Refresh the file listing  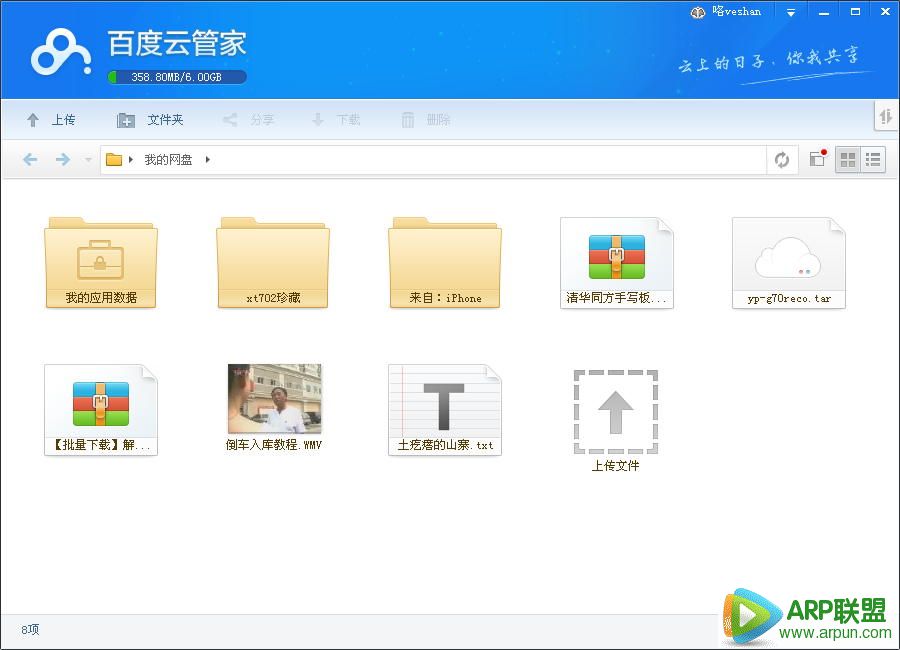click(x=782, y=160)
